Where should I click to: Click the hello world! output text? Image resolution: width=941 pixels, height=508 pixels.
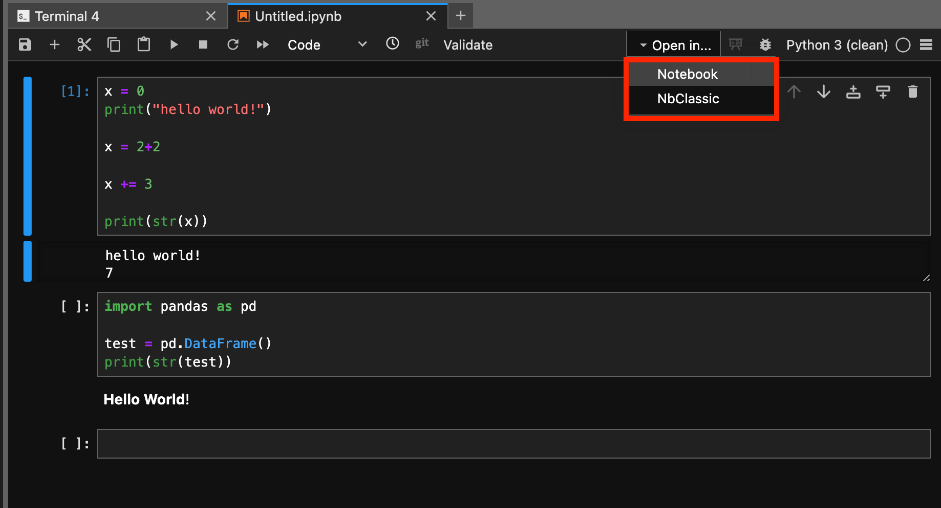pyautogui.click(x=152, y=255)
